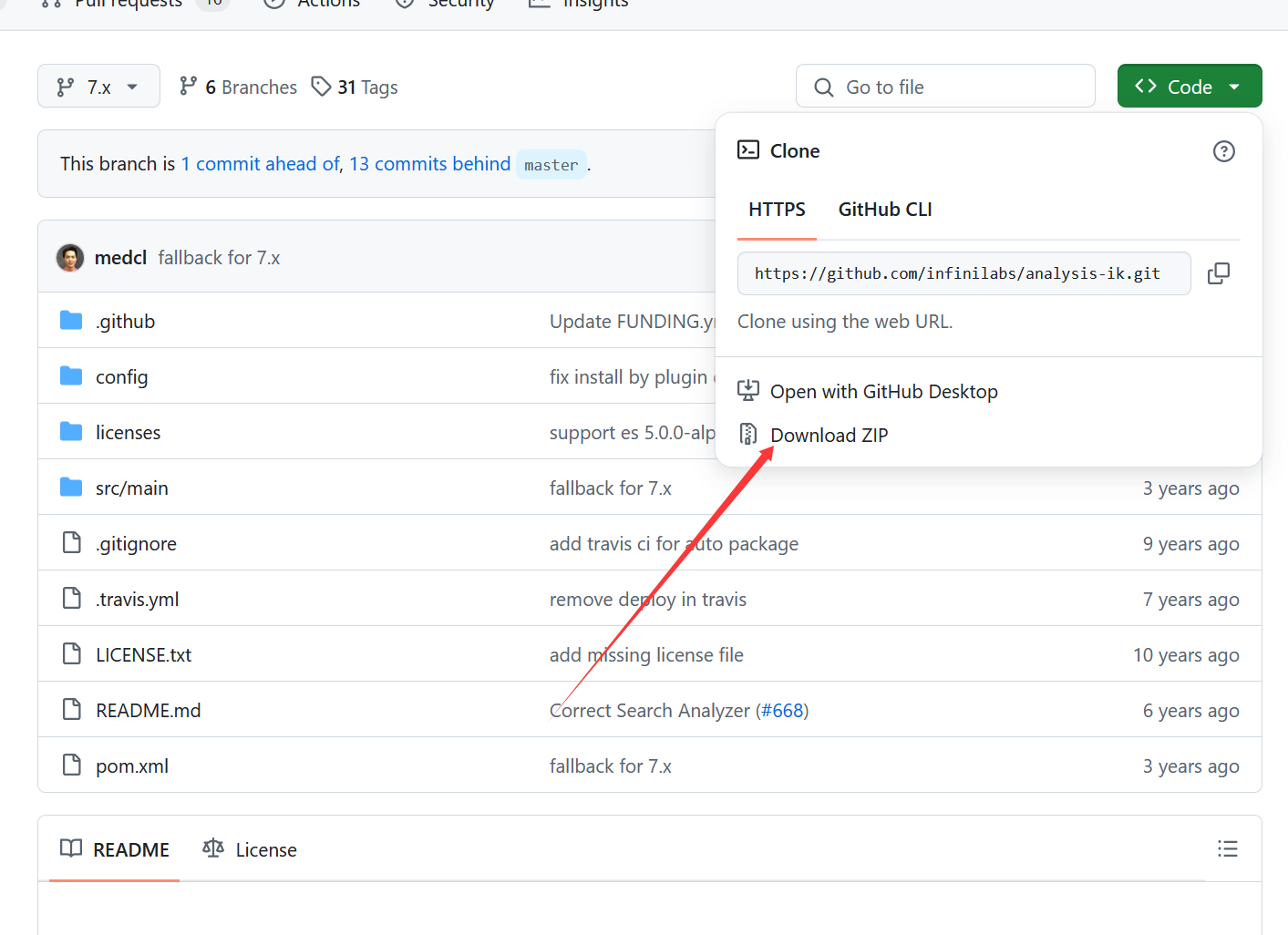This screenshot has height=935, width=1288.
Task: Open the licenses folder name
Action: [x=129, y=433]
